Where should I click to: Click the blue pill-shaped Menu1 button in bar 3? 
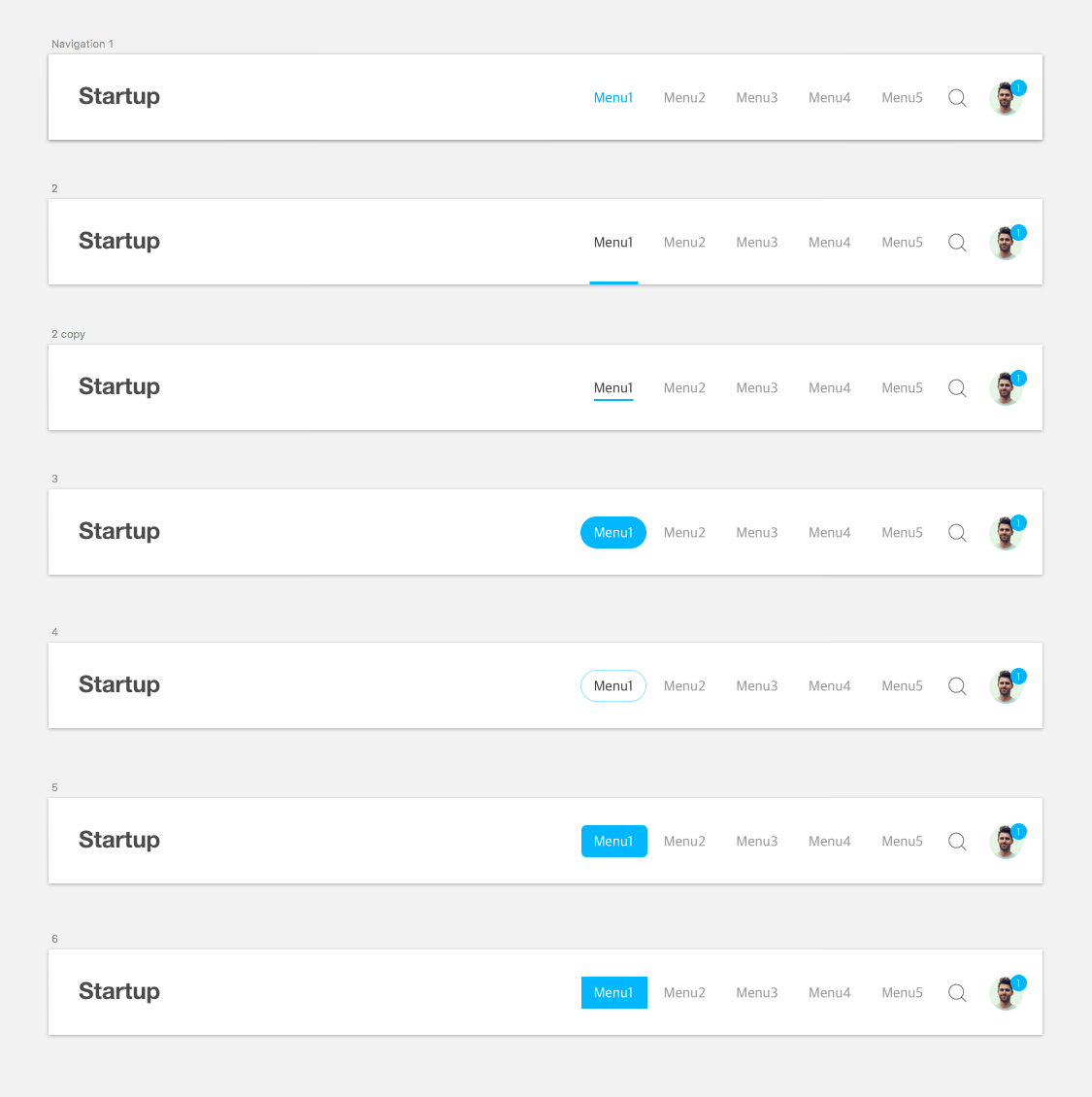(613, 533)
